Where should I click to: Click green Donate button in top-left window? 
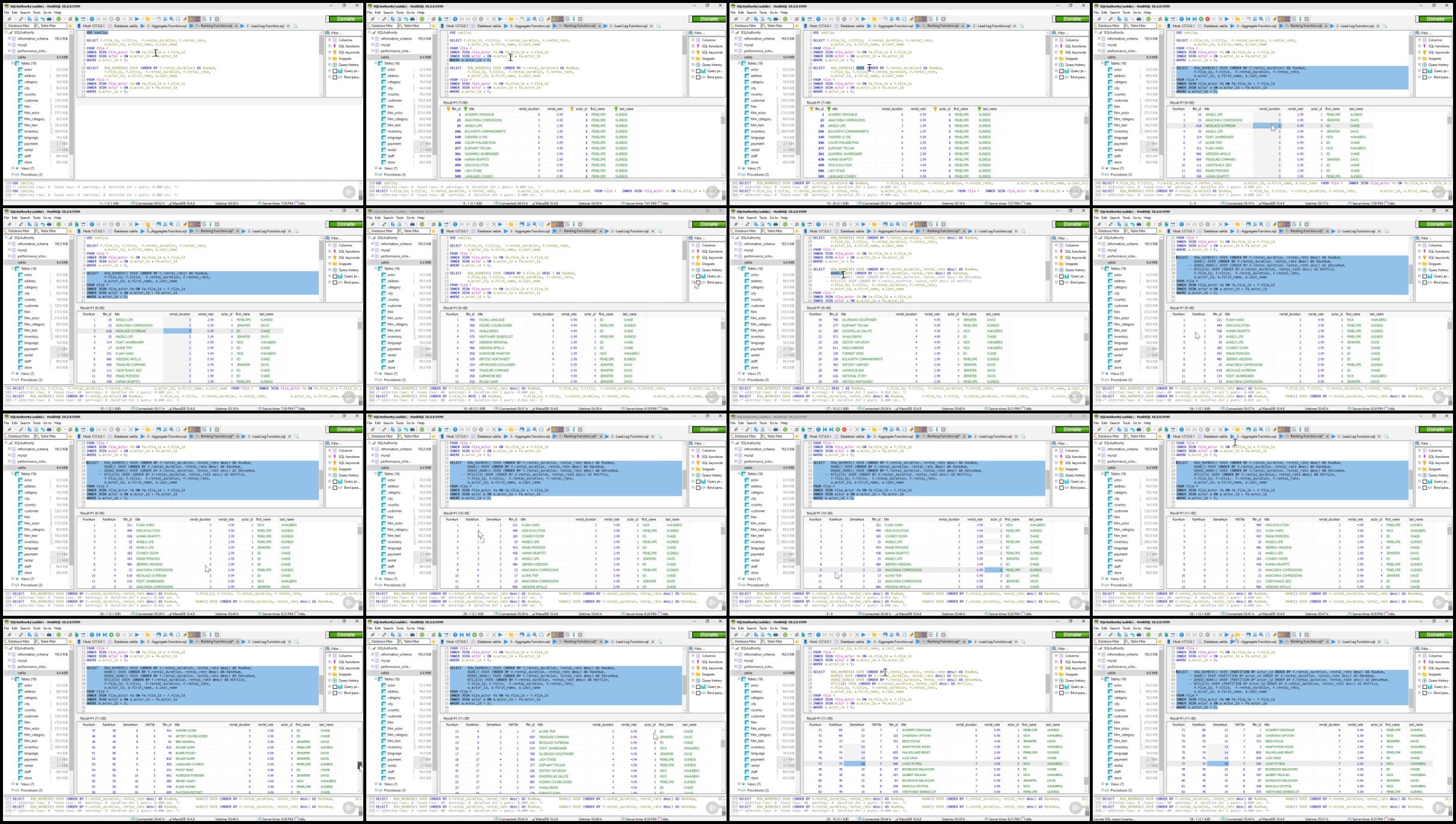(x=345, y=19)
